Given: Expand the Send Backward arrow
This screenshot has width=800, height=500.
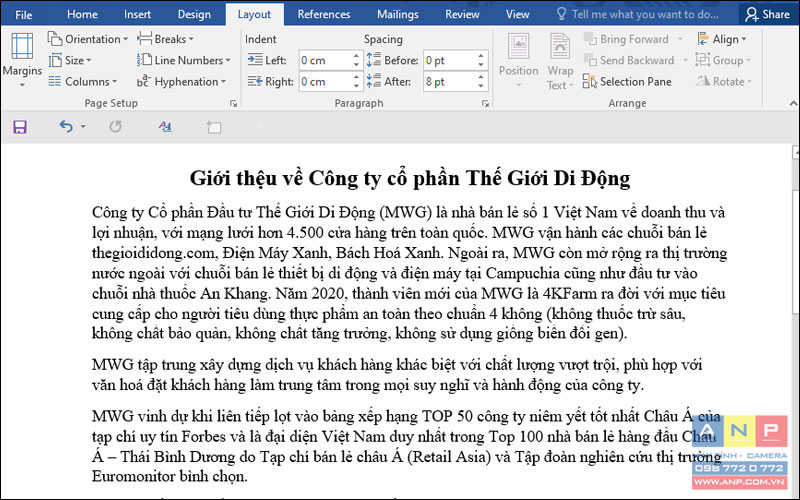Looking at the screenshot, I should (x=685, y=60).
